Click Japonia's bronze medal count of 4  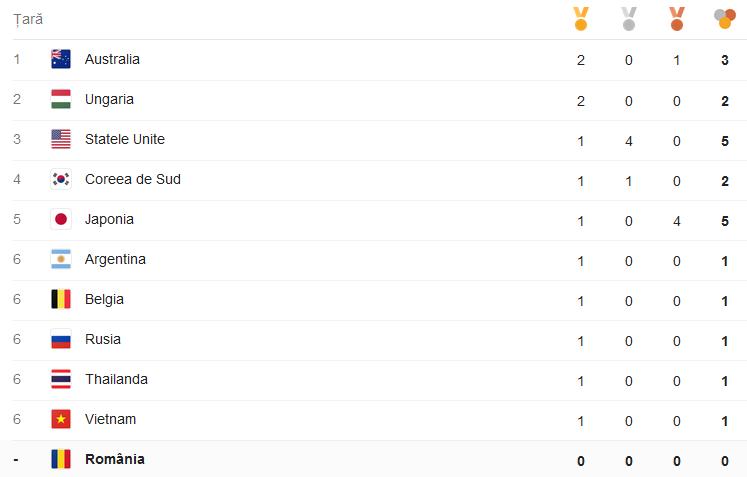coord(676,221)
